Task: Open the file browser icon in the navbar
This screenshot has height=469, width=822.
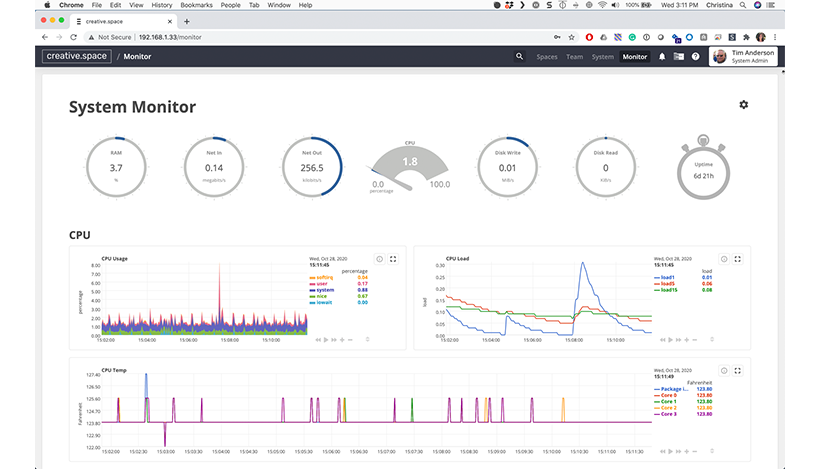Action: (679, 57)
